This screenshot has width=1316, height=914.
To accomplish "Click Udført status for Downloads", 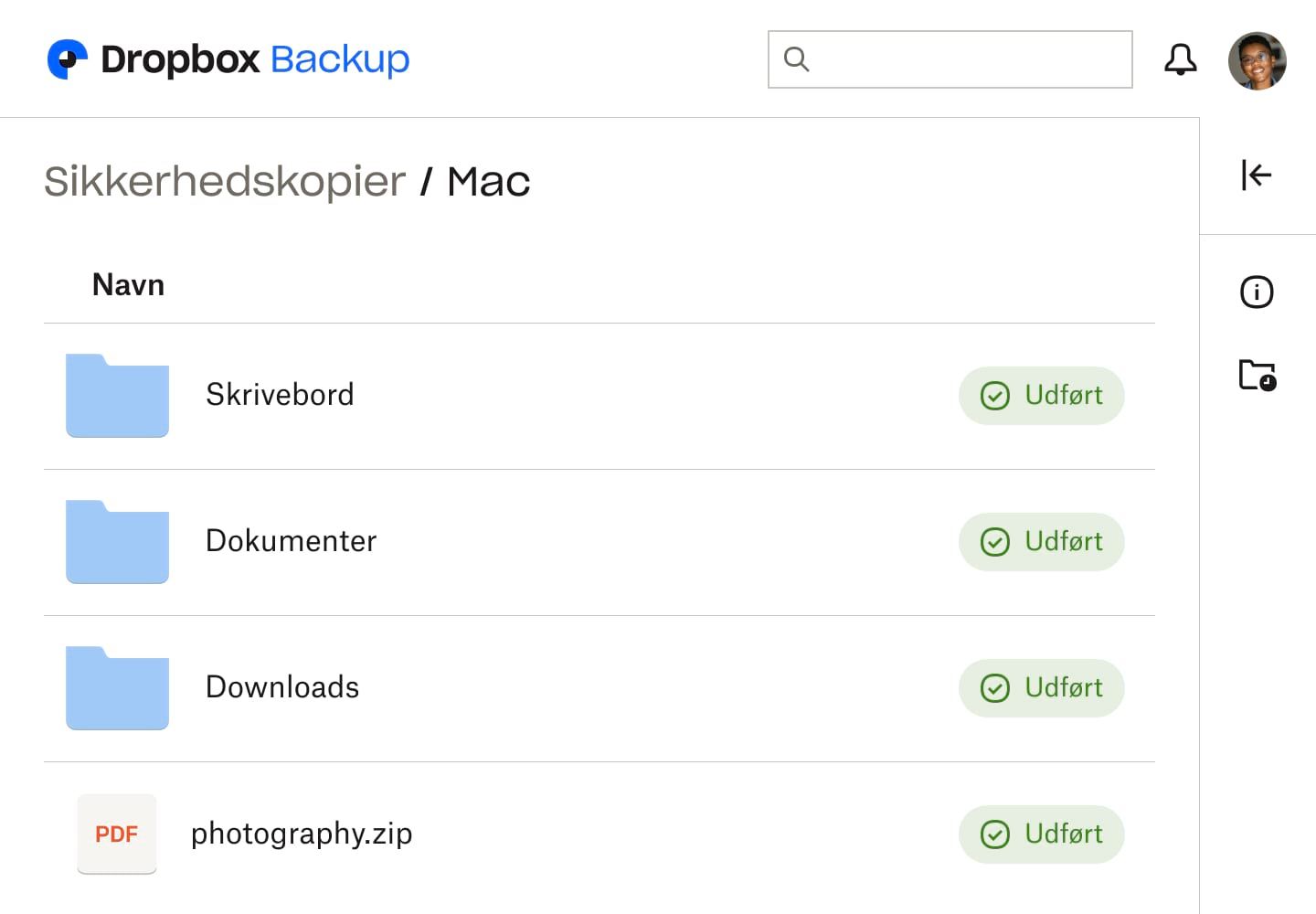I will coord(1041,688).
